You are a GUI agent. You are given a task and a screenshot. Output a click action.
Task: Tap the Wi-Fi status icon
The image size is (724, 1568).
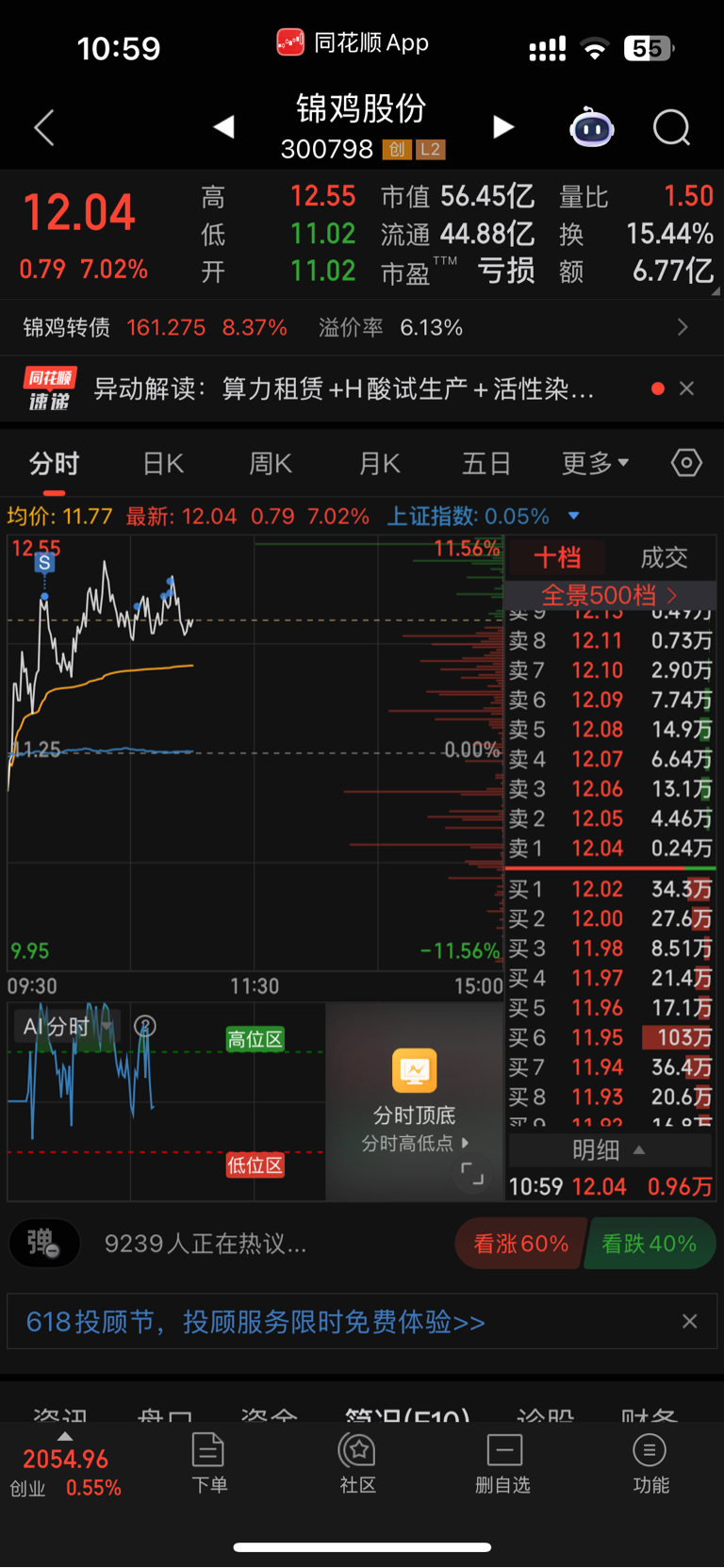(x=594, y=48)
